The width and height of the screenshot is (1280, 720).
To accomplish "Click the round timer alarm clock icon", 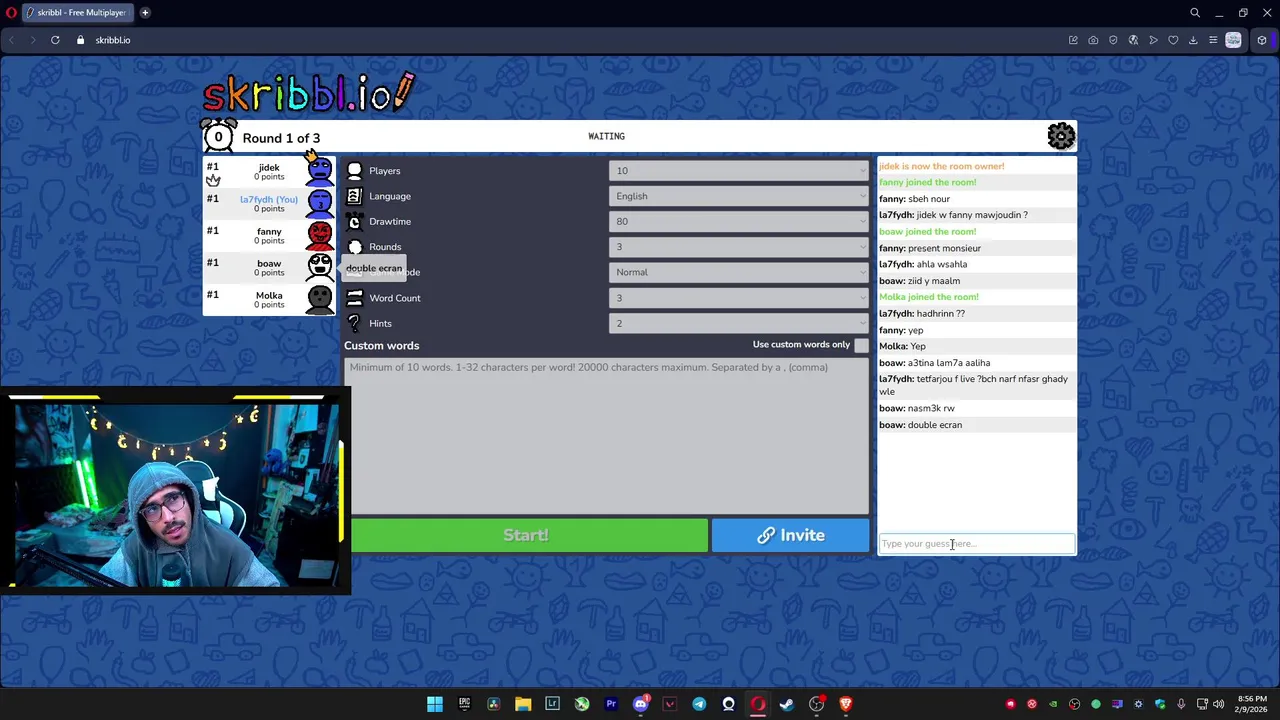I will 218,136.
